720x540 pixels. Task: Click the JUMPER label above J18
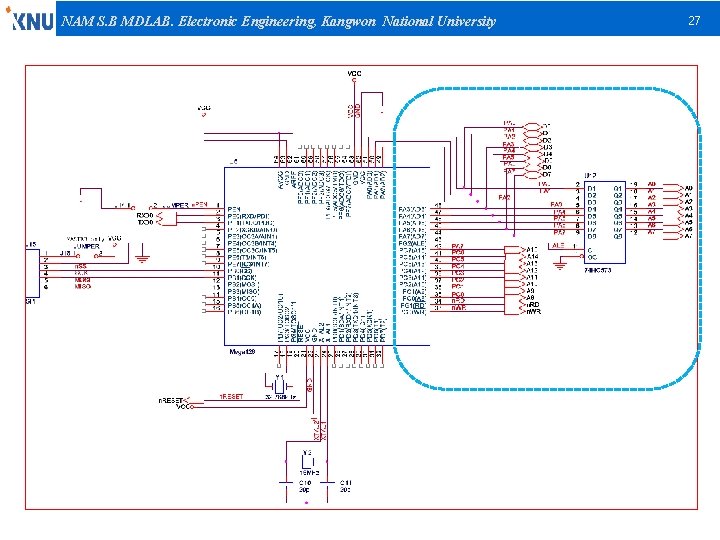[86, 246]
